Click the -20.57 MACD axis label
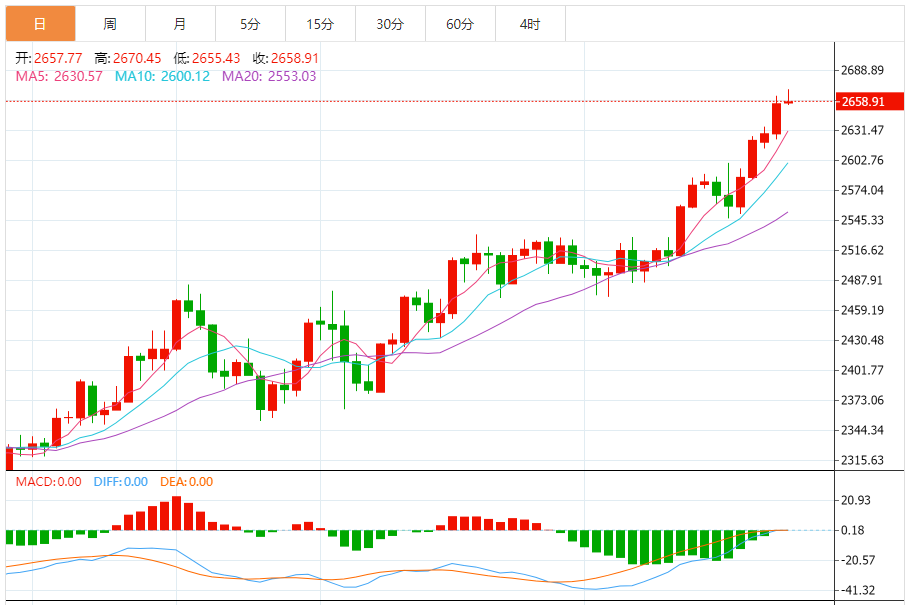 point(858,560)
